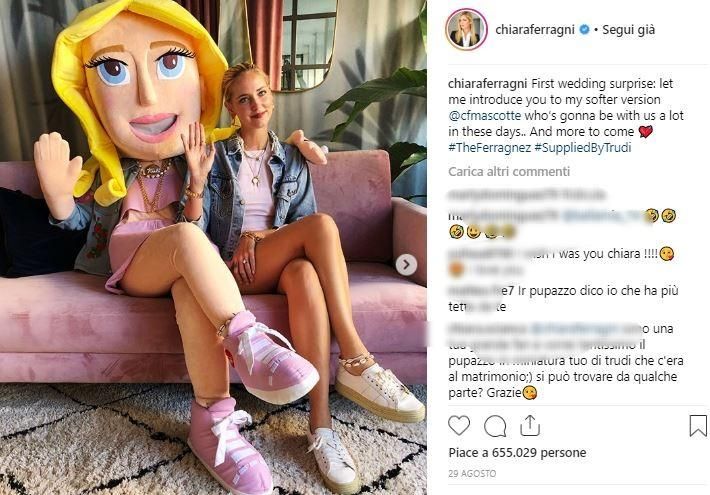Open the #TheFerragnez hashtag

[489, 148]
